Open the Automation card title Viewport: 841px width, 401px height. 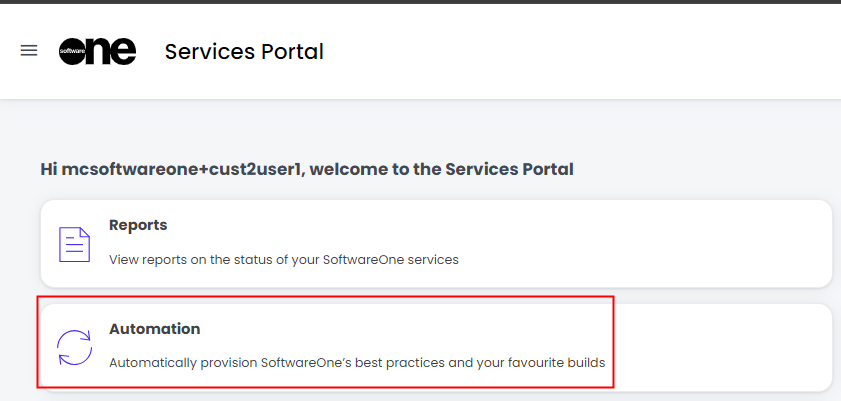(x=154, y=329)
